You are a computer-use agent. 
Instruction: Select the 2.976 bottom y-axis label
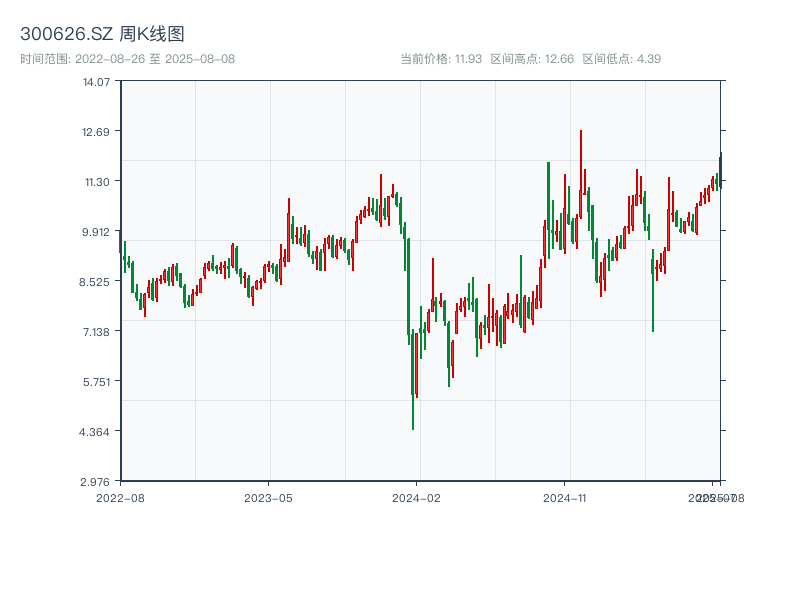pos(96,481)
